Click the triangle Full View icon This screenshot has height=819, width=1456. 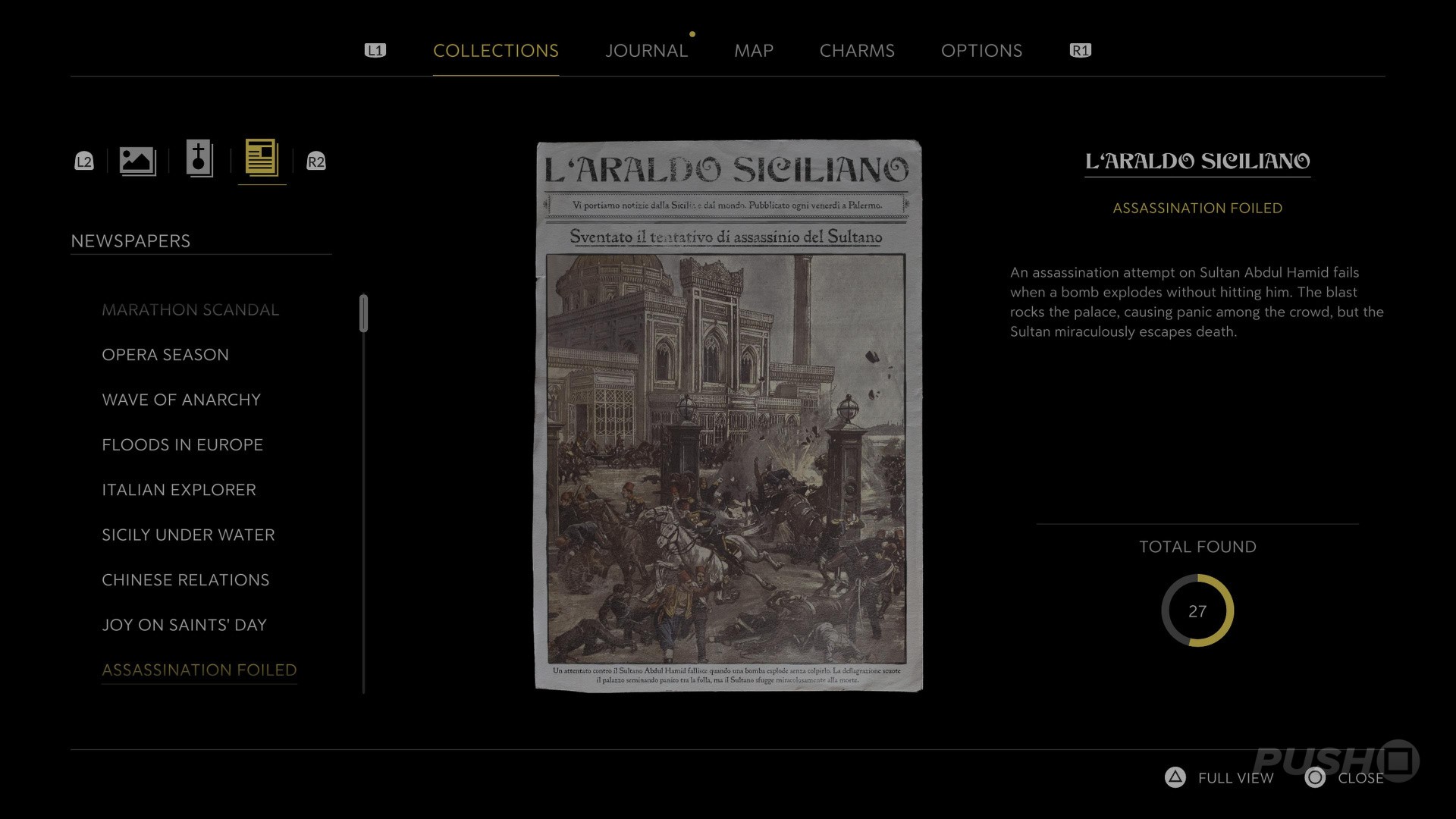click(x=1175, y=777)
